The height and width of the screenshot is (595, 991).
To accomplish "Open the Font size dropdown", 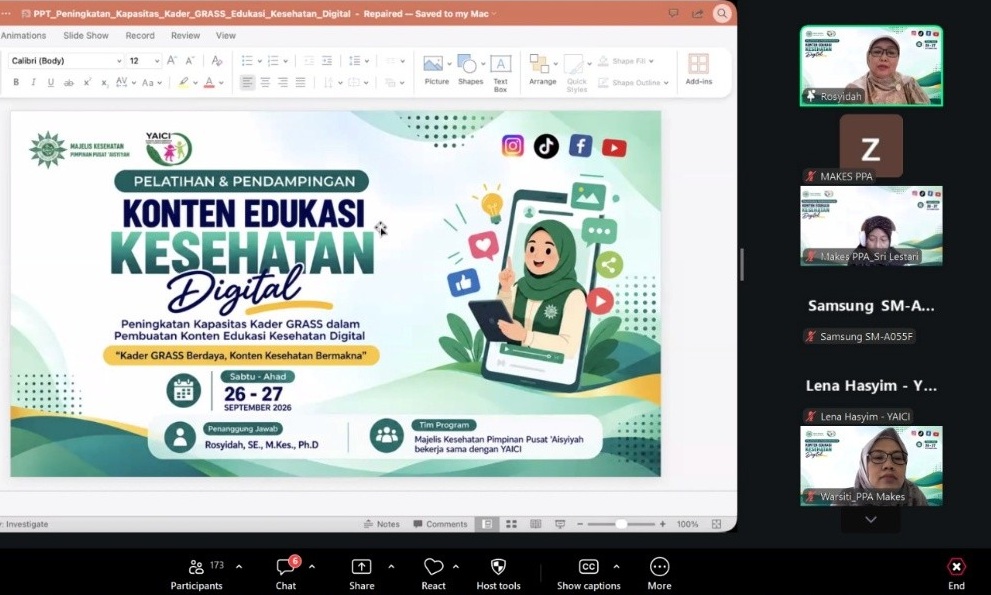I will pos(157,61).
